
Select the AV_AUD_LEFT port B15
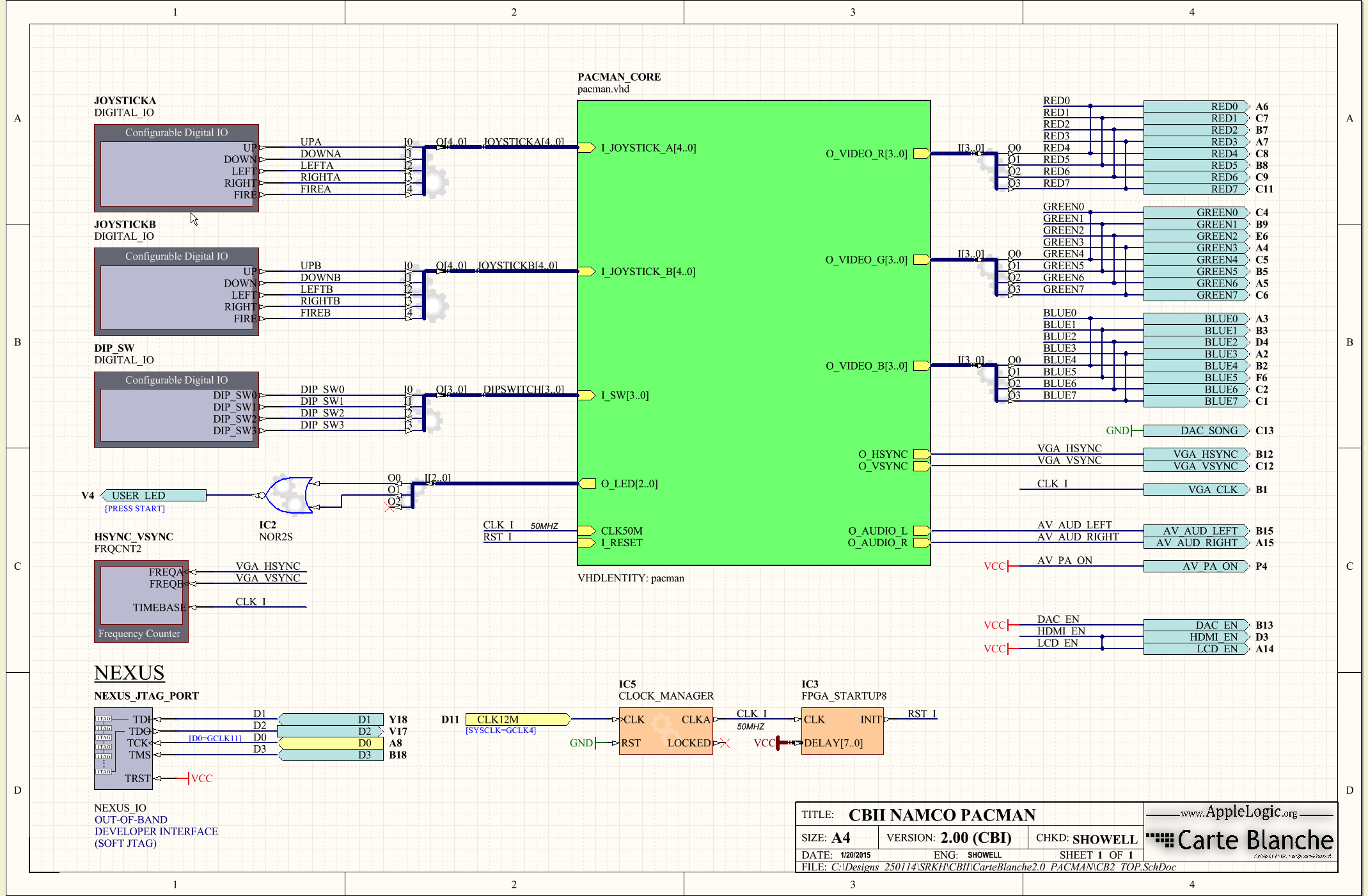click(1196, 531)
